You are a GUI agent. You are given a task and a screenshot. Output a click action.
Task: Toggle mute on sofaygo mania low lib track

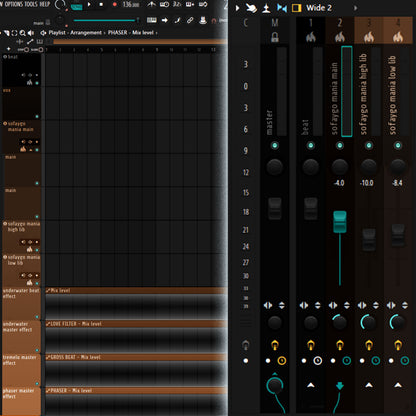[x=37, y=283]
